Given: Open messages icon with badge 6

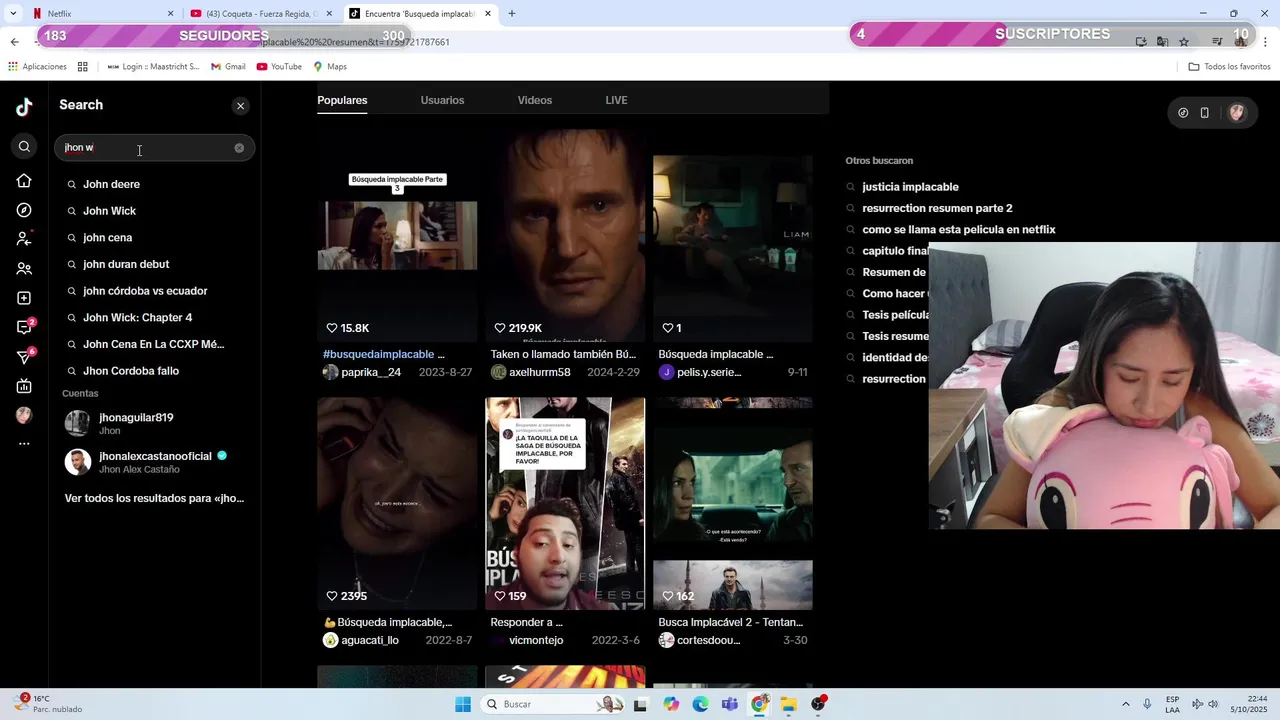Looking at the screenshot, I should pyautogui.click(x=24, y=357).
